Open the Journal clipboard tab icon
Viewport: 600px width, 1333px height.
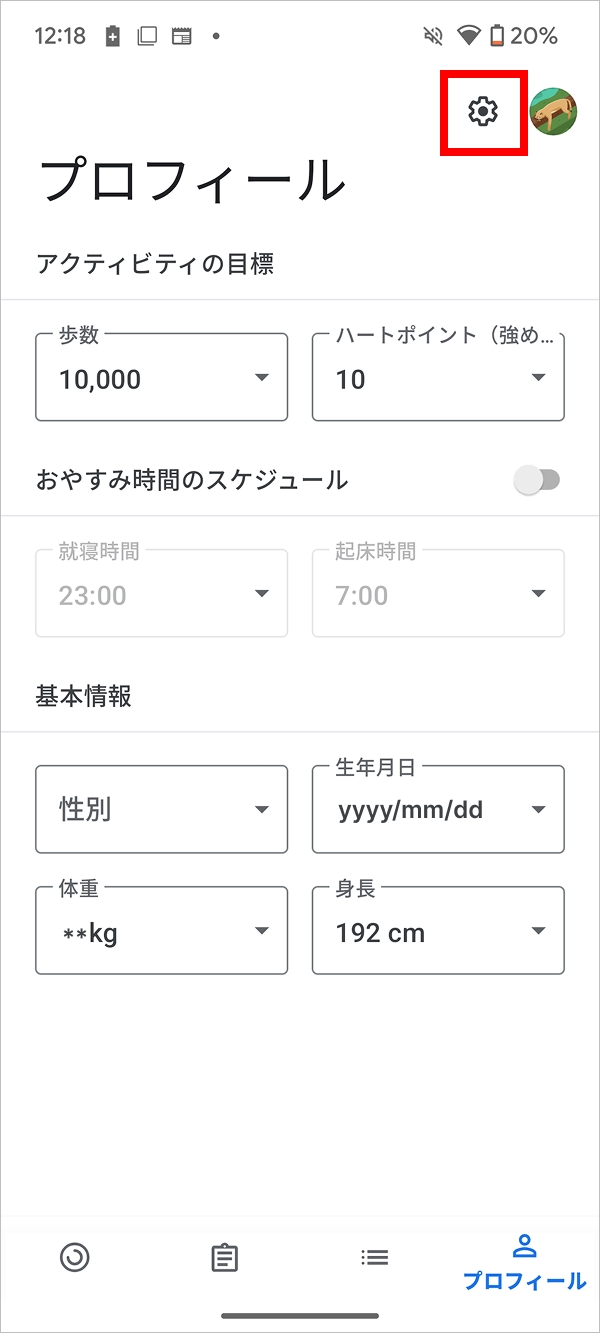[225, 1257]
